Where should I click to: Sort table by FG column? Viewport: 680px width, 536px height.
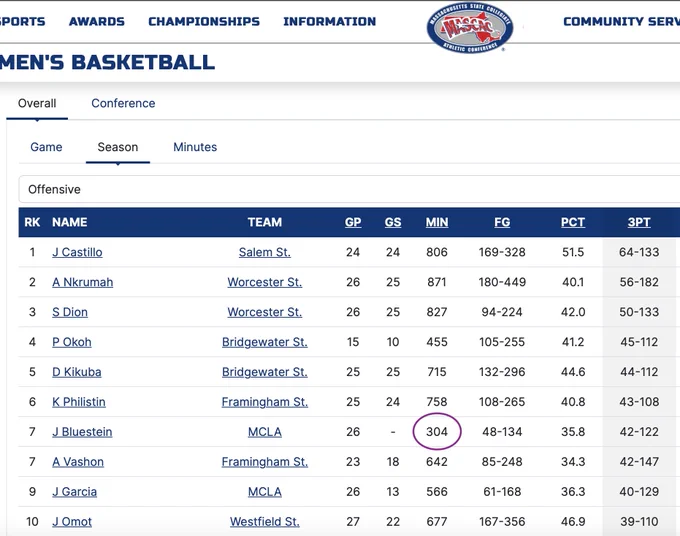(x=502, y=222)
